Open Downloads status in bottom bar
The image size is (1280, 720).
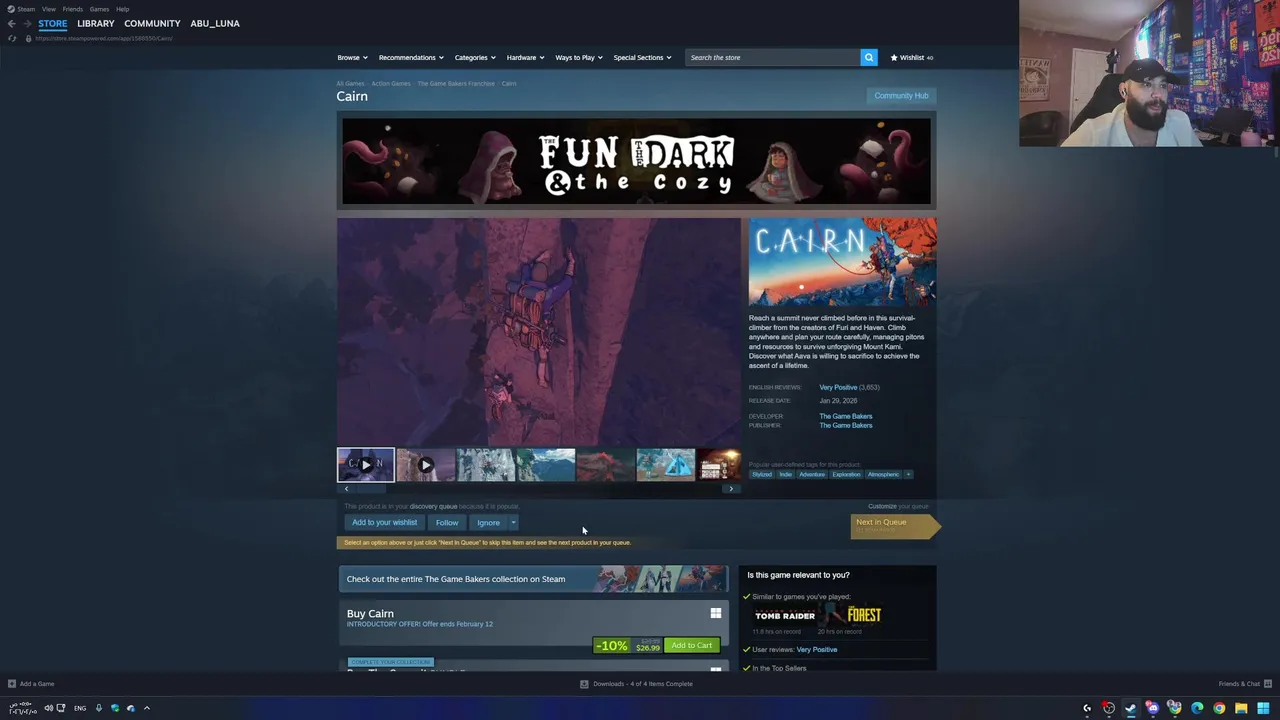(x=636, y=684)
